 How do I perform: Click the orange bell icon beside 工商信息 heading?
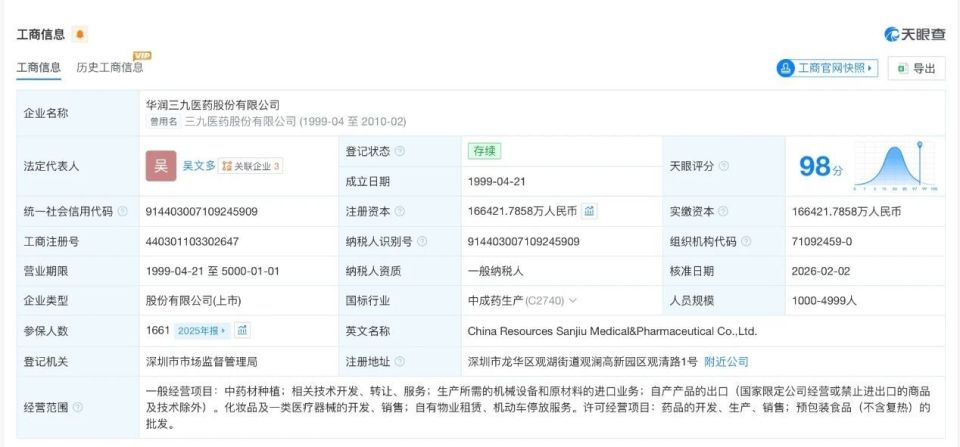tap(80, 34)
